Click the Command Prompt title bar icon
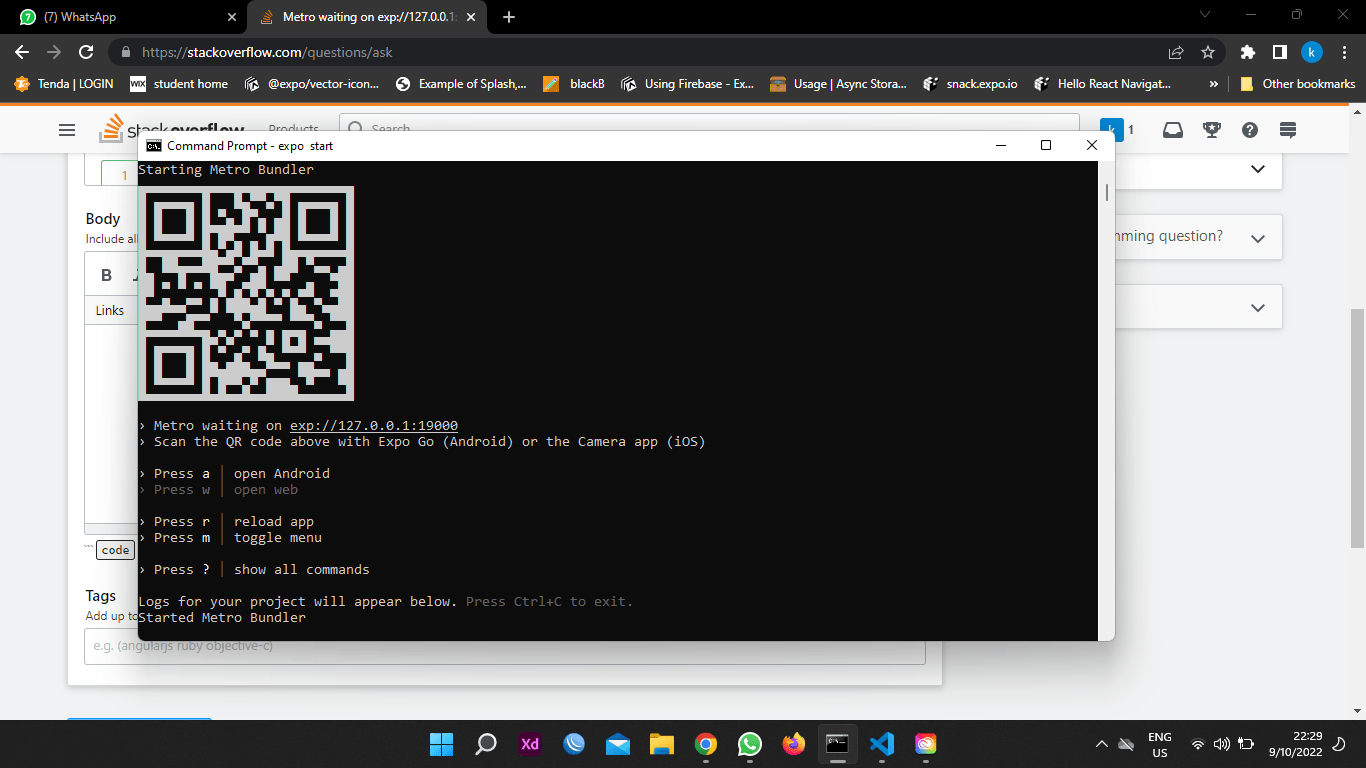1366x768 pixels. click(154, 145)
